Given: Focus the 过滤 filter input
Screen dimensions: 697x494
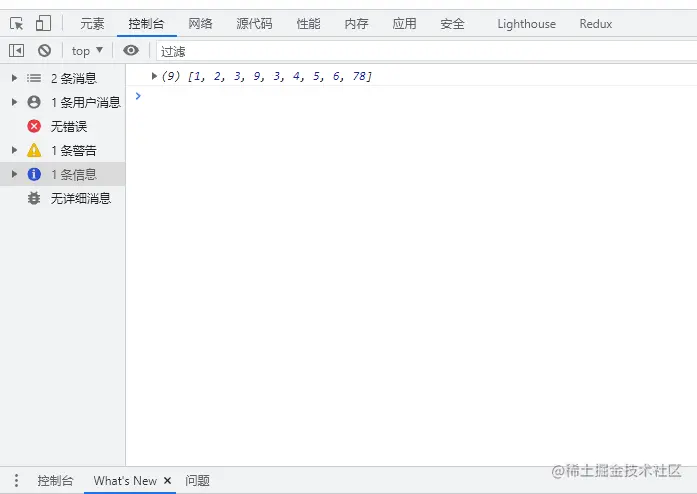Looking at the screenshot, I should point(426,52).
